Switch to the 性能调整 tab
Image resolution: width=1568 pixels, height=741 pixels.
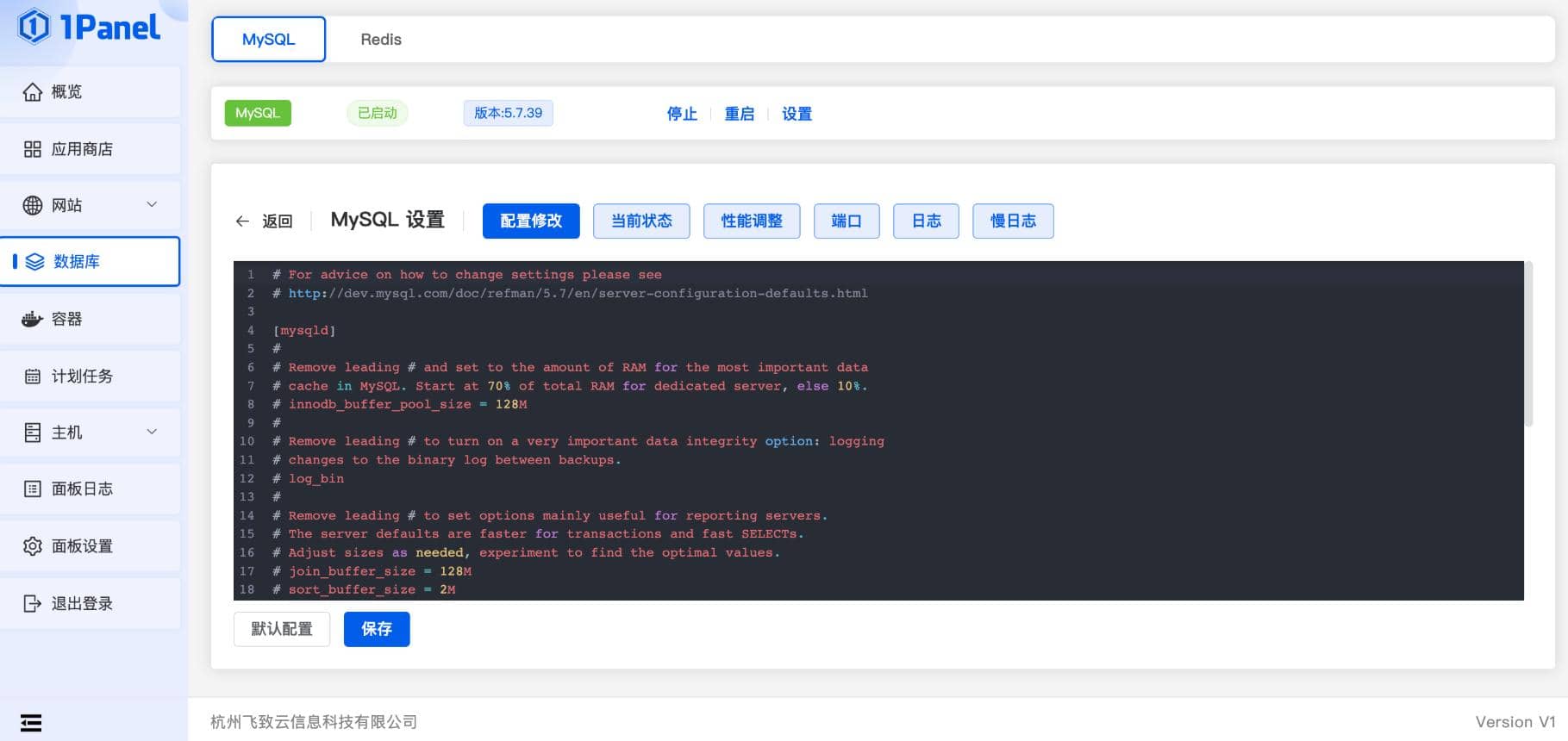[x=751, y=221]
